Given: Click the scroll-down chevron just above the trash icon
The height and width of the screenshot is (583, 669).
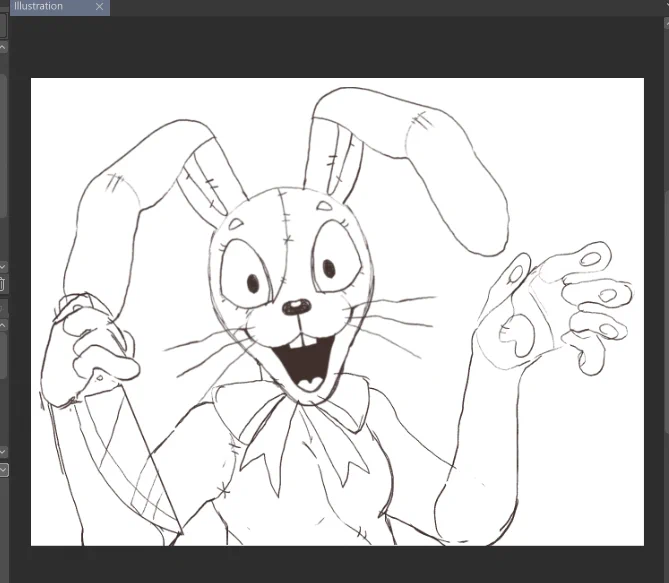Looking at the screenshot, I should [x=3, y=267].
